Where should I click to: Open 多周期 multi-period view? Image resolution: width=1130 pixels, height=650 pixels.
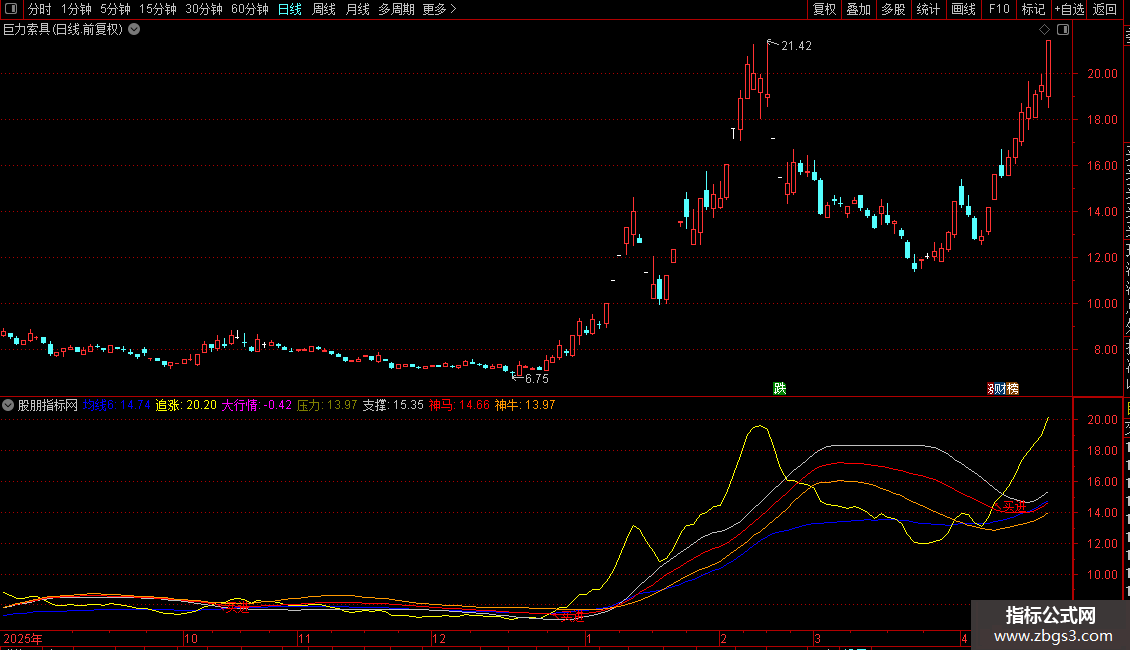coord(396,9)
